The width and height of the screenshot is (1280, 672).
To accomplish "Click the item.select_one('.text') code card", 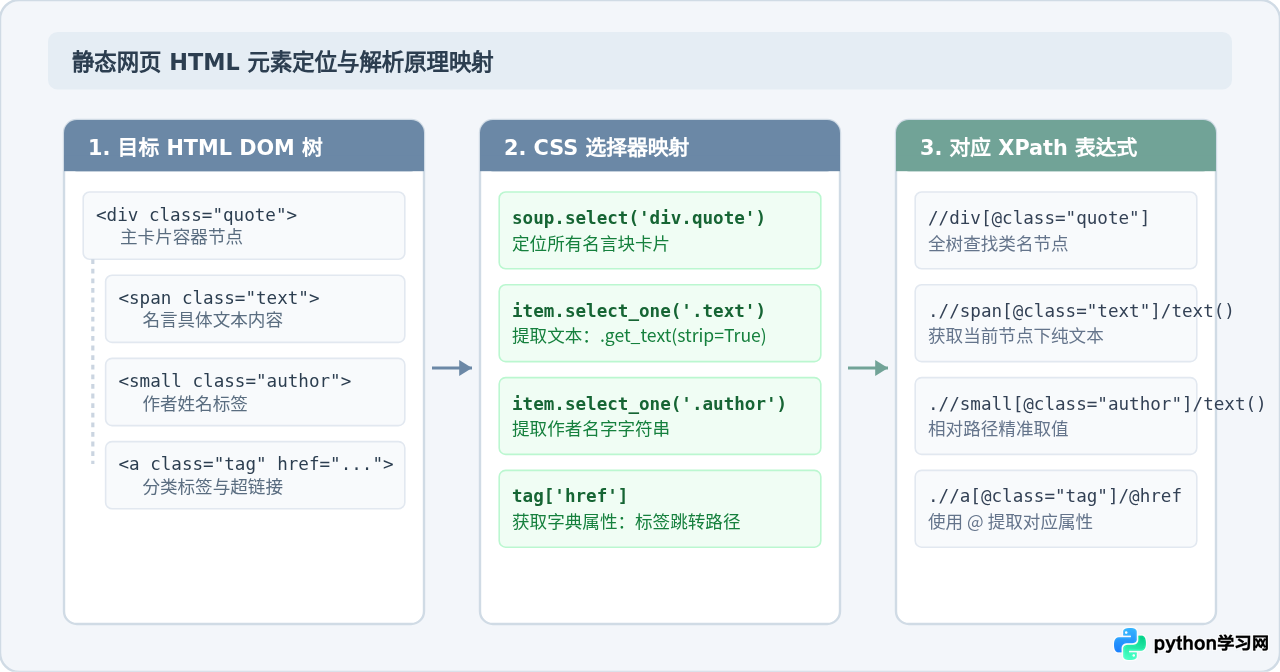I will [660, 323].
